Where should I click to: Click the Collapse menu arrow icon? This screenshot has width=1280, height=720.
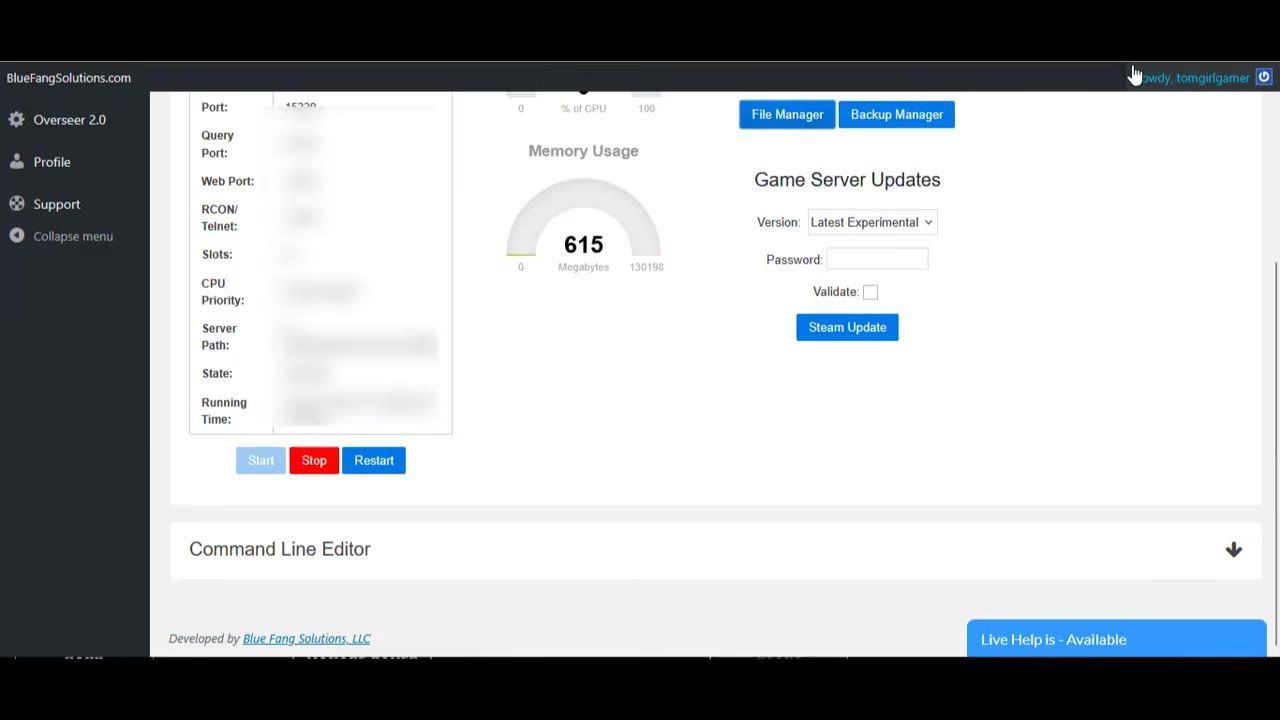click(x=16, y=236)
